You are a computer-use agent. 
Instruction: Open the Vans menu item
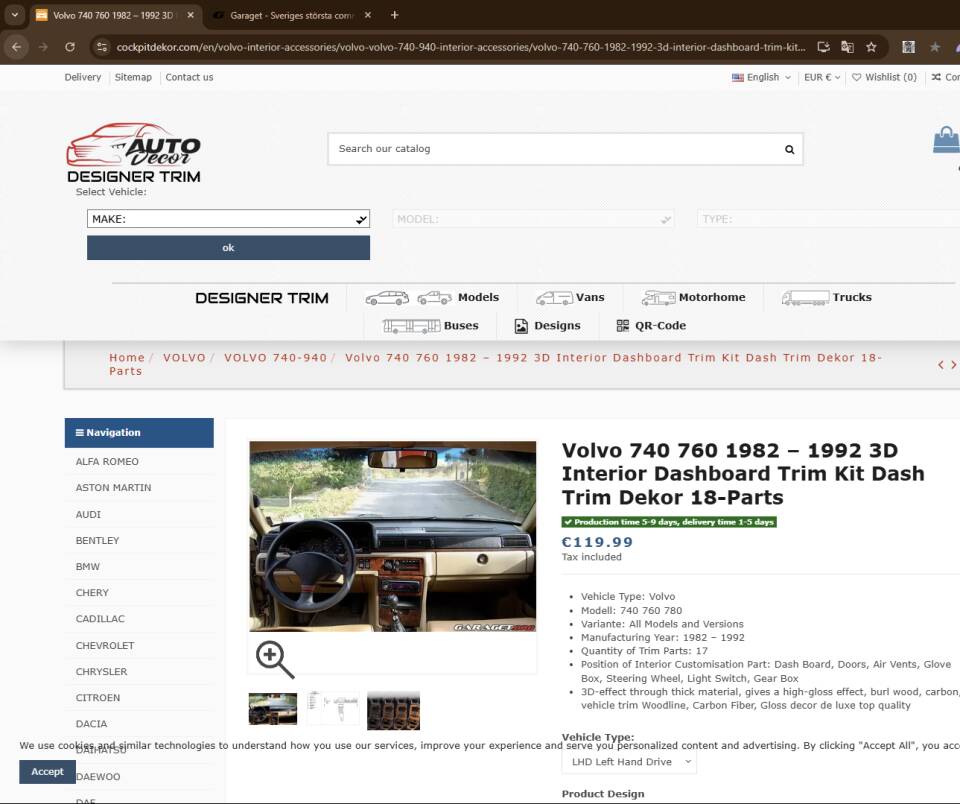click(570, 298)
